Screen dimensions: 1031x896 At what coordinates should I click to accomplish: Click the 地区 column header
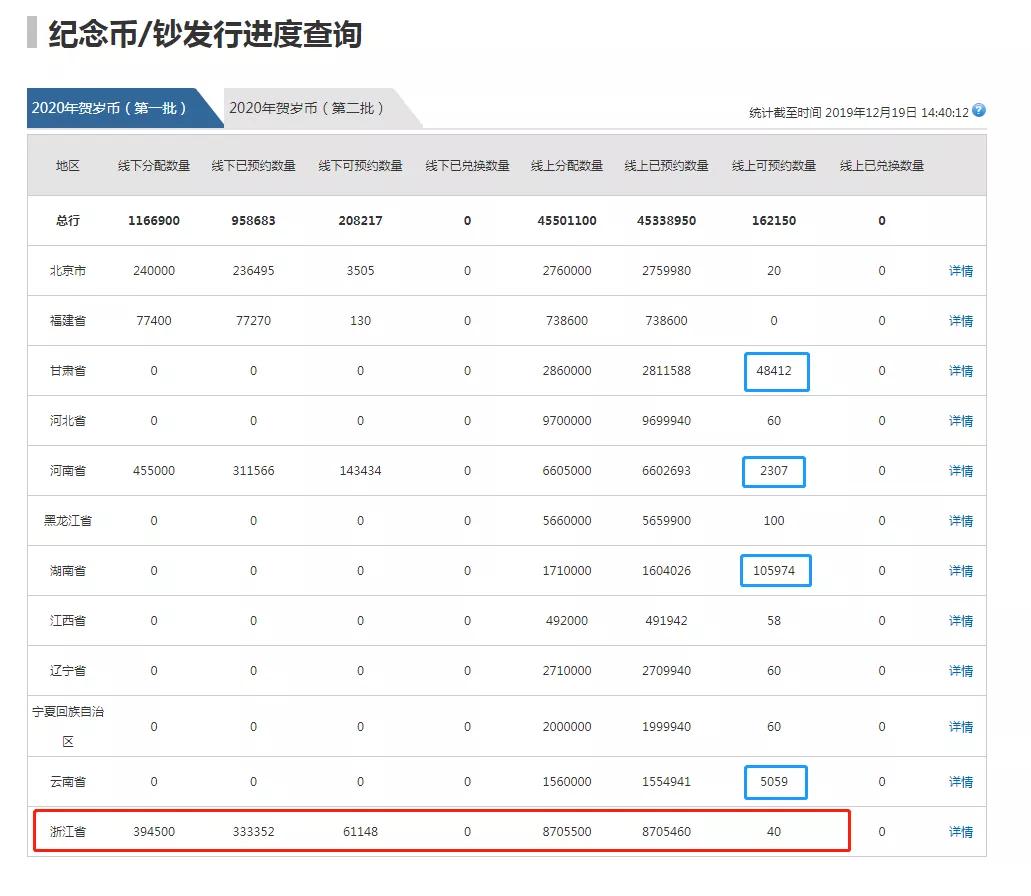pos(68,166)
